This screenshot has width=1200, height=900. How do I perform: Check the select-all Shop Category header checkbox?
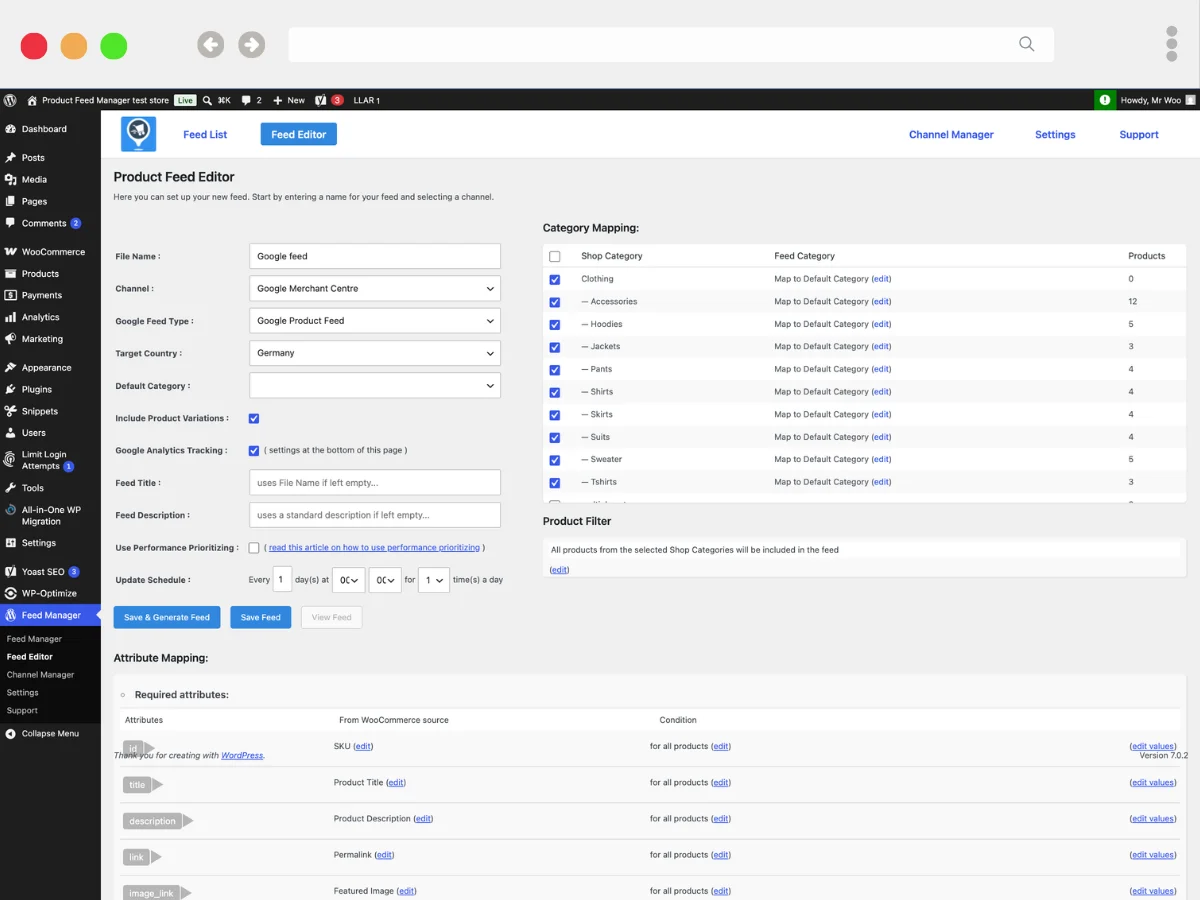pyautogui.click(x=555, y=257)
